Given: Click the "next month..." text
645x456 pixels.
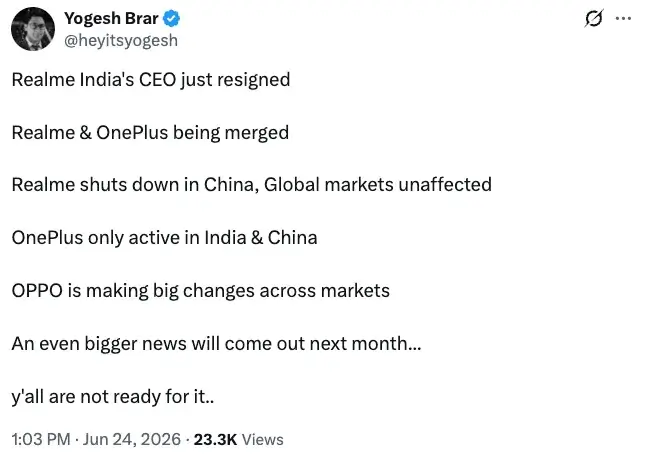Looking at the screenshot, I should [365, 344].
